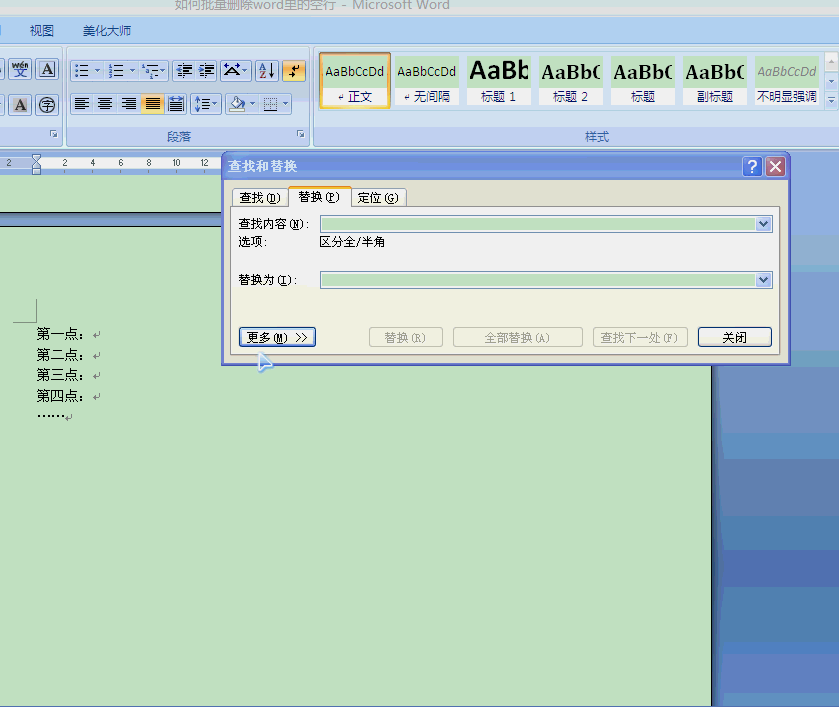Click the bullet list icon
839x707 pixels.
pos(82,71)
